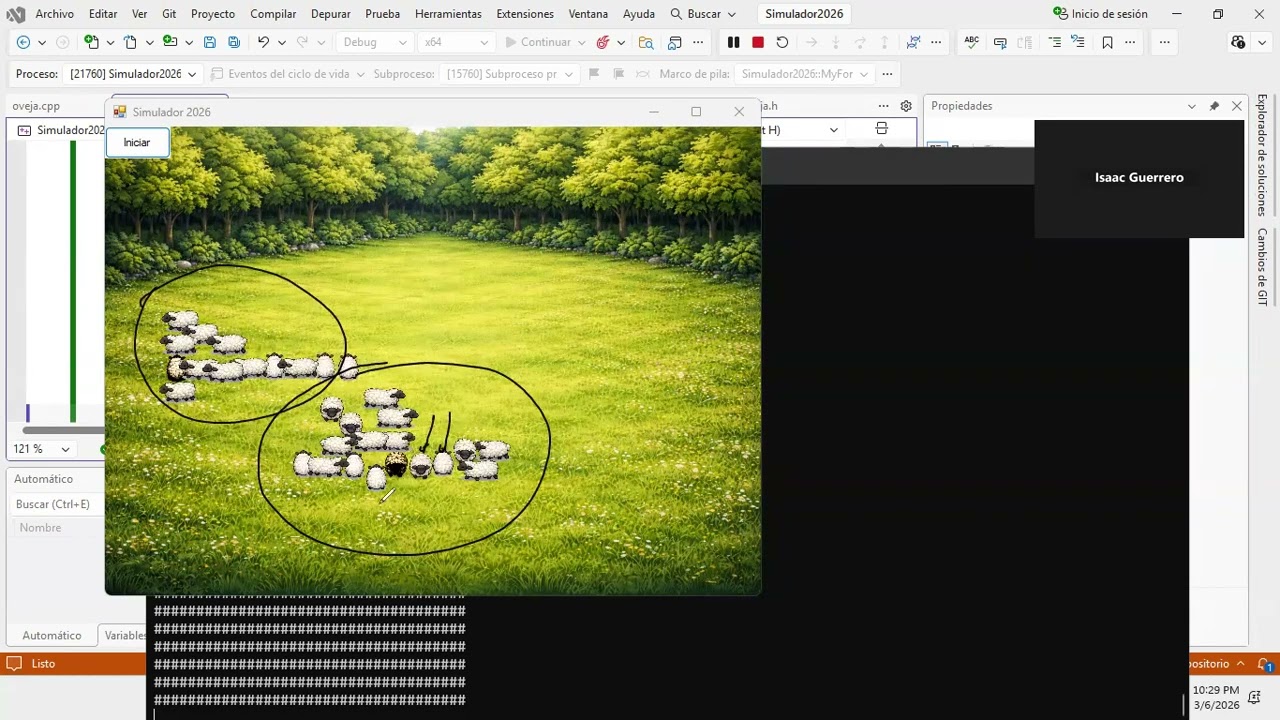
Task: Click the Copilot status icon
Action: click(1238, 42)
